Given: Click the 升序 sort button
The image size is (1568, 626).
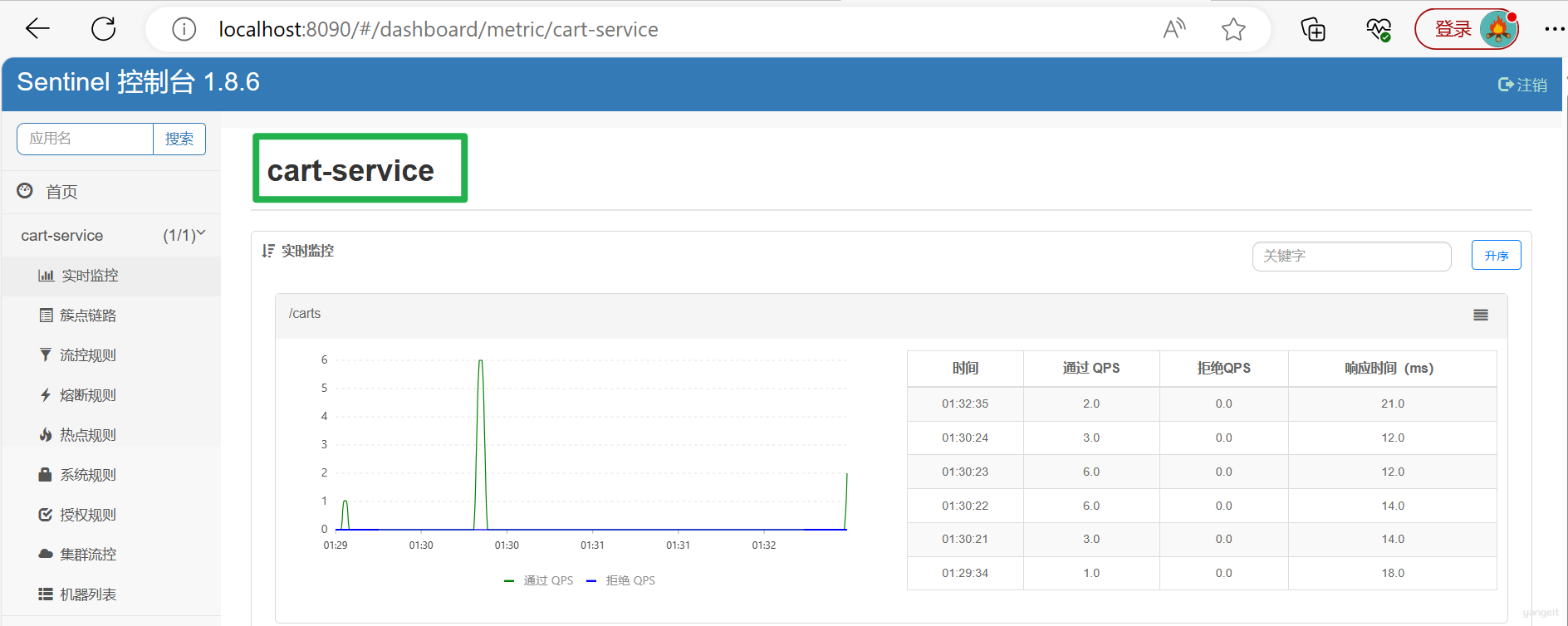Looking at the screenshot, I should (1496, 256).
